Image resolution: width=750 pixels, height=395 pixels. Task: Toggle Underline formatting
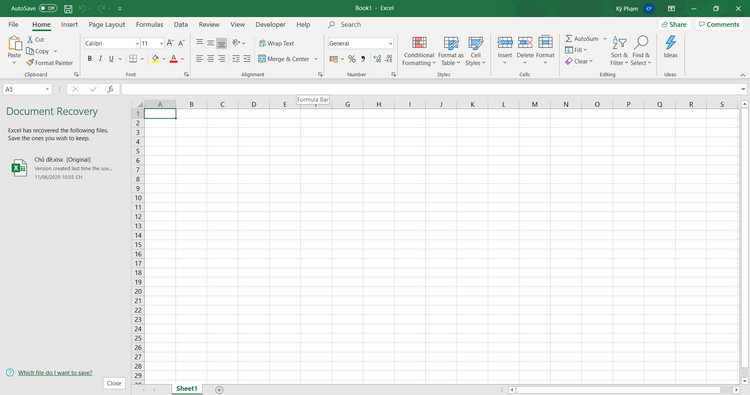point(111,59)
